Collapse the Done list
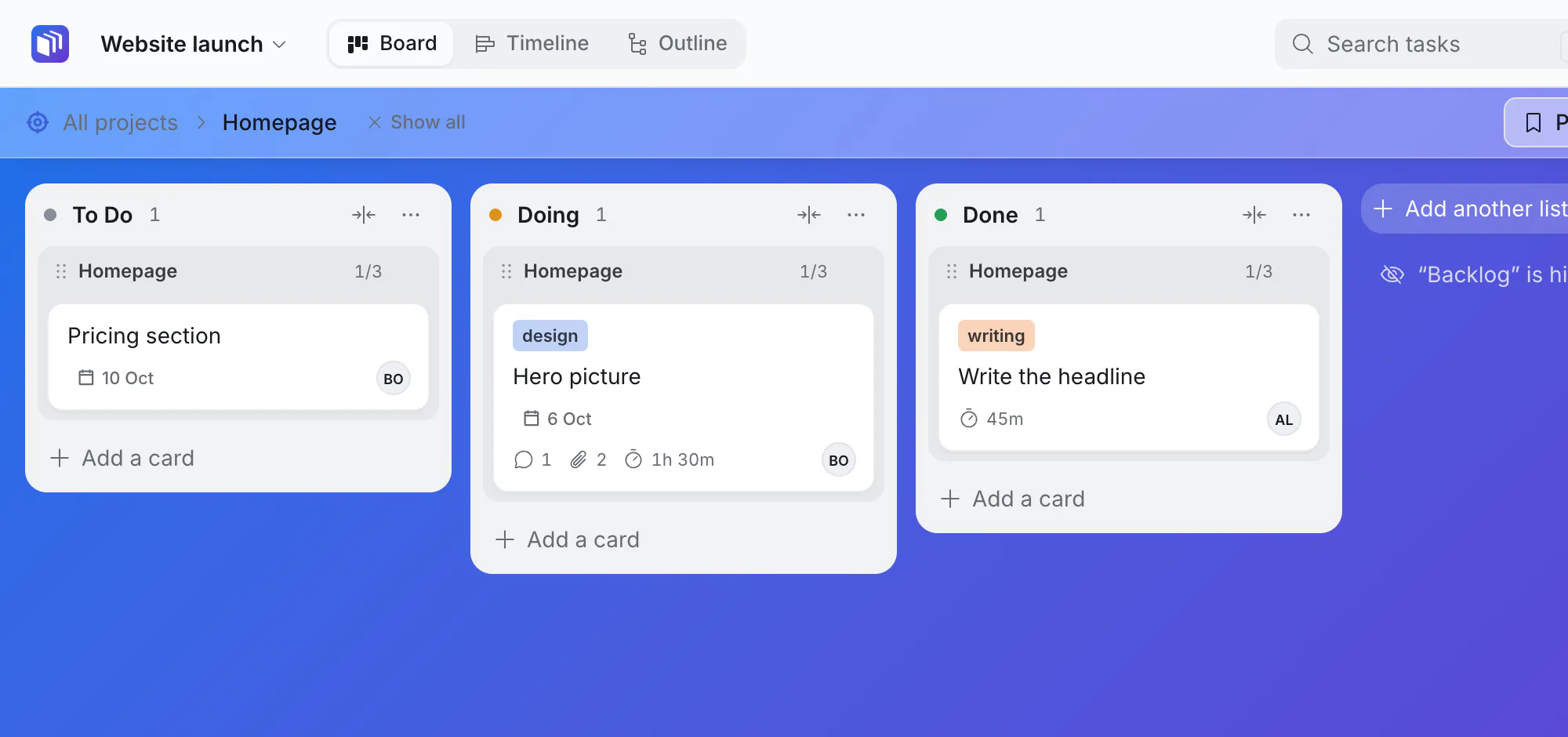The image size is (1568, 737). (x=1254, y=215)
